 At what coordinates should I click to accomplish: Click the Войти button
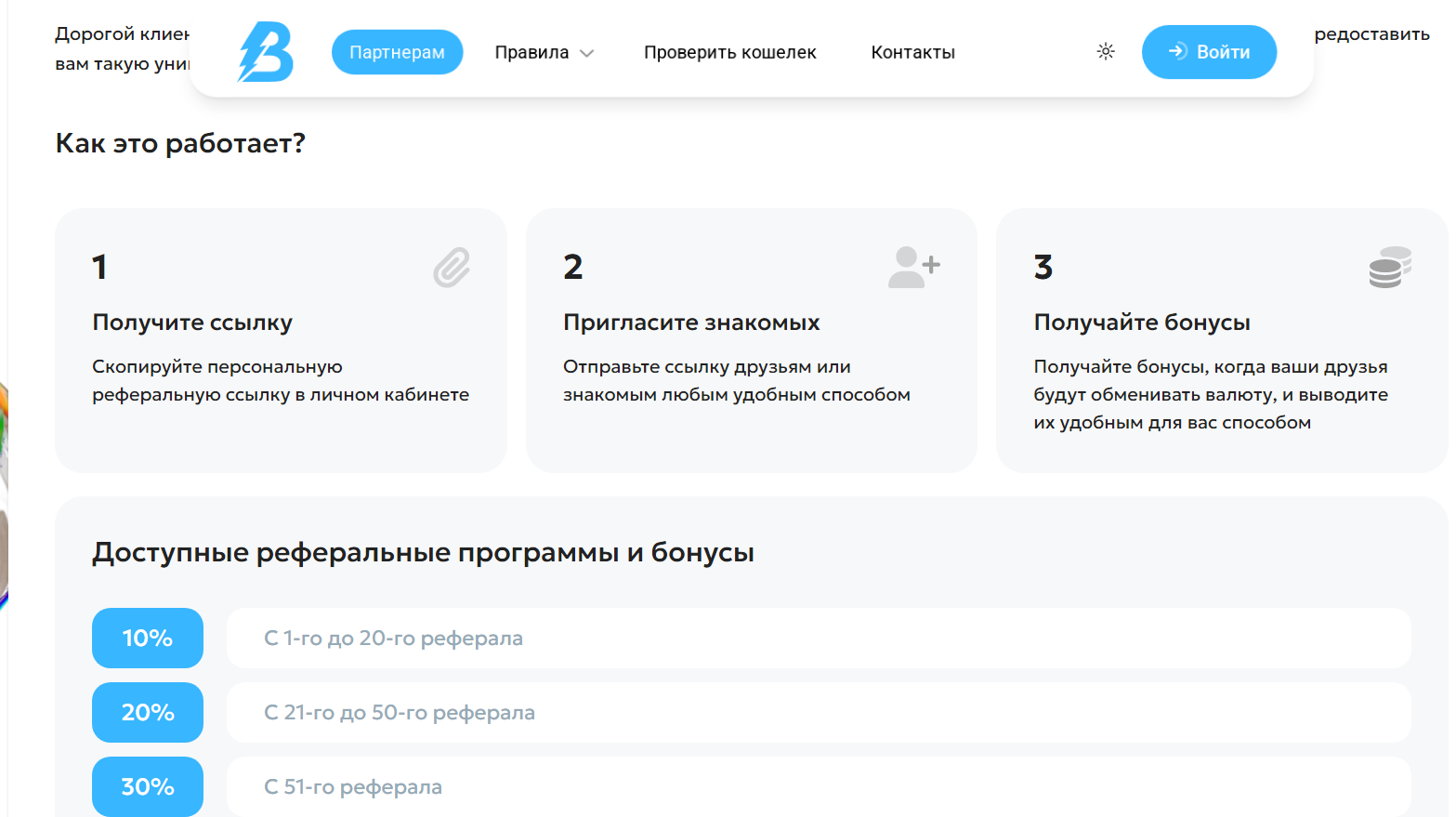pos(1209,52)
